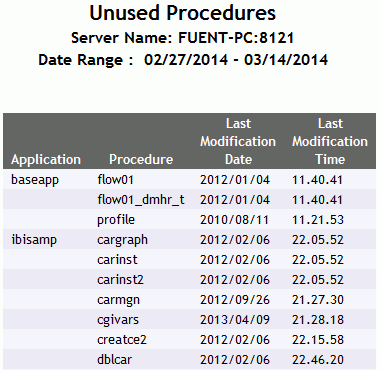Screen dimensions: 380x370
Task: Choose the cargraph procedure
Action: pyautogui.click(x=122, y=240)
